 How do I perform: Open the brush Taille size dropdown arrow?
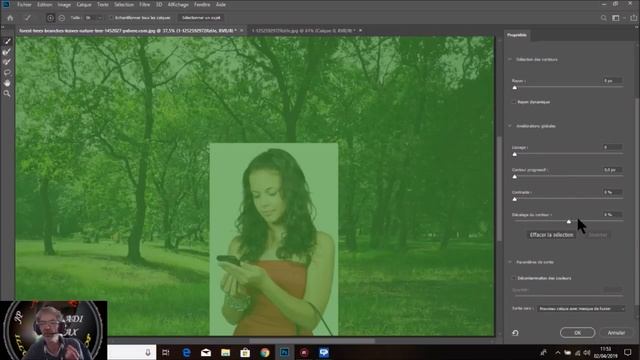(99, 18)
